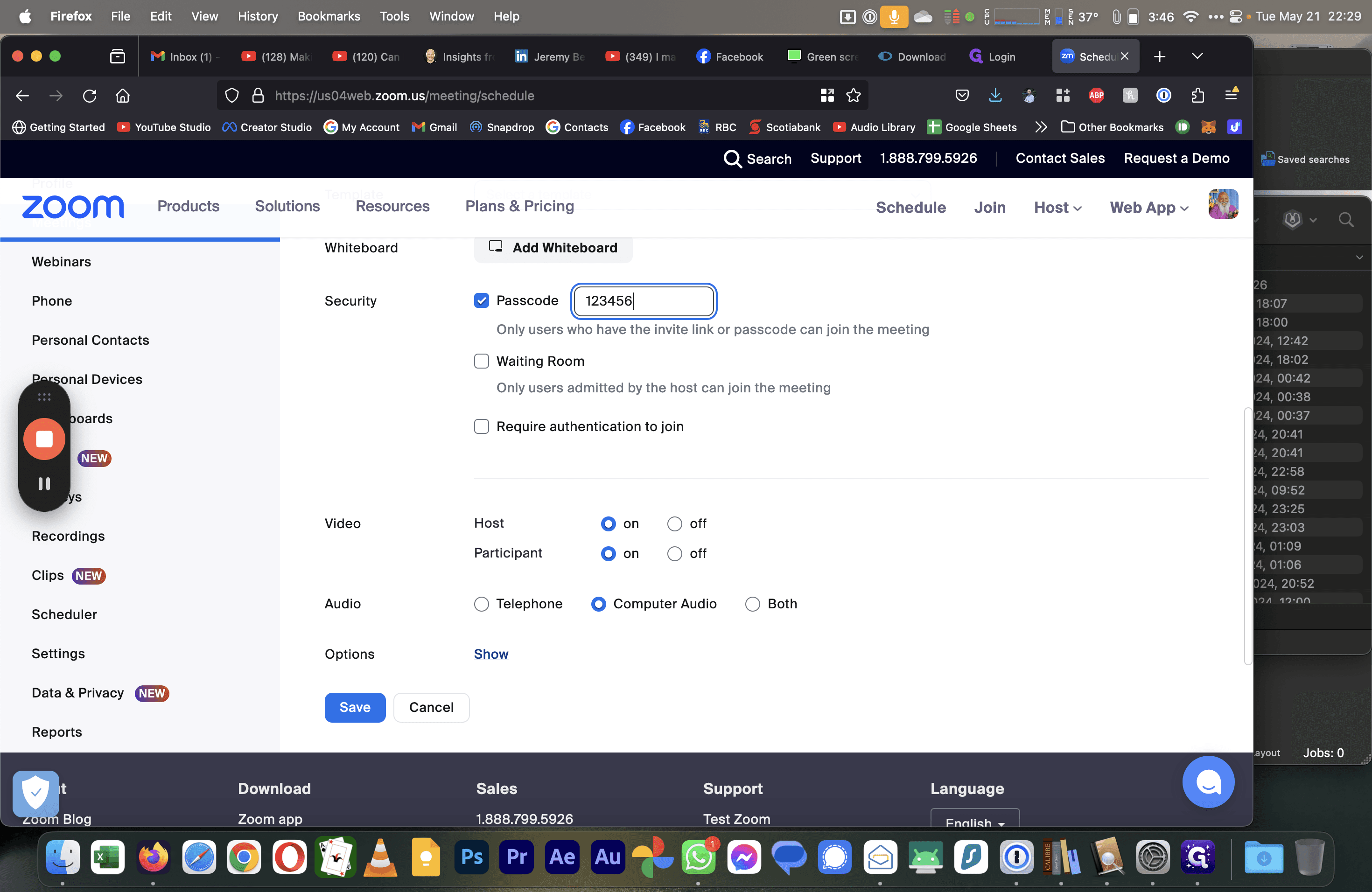Expand the Host dropdown in Zoom header
This screenshot has height=892, width=1372.
pyautogui.click(x=1057, y=208)
